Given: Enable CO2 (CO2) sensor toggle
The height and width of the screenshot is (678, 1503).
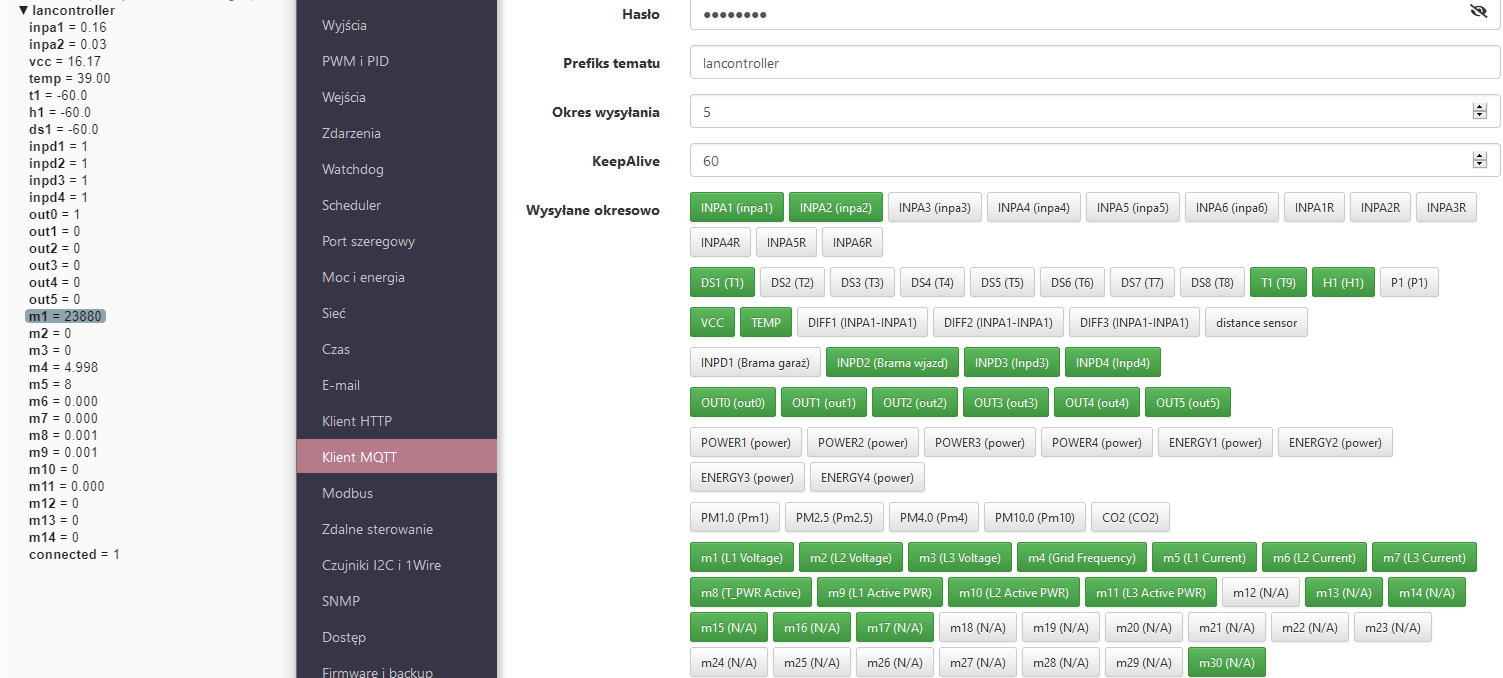Looking at the screenshot, I should 1129,518.
